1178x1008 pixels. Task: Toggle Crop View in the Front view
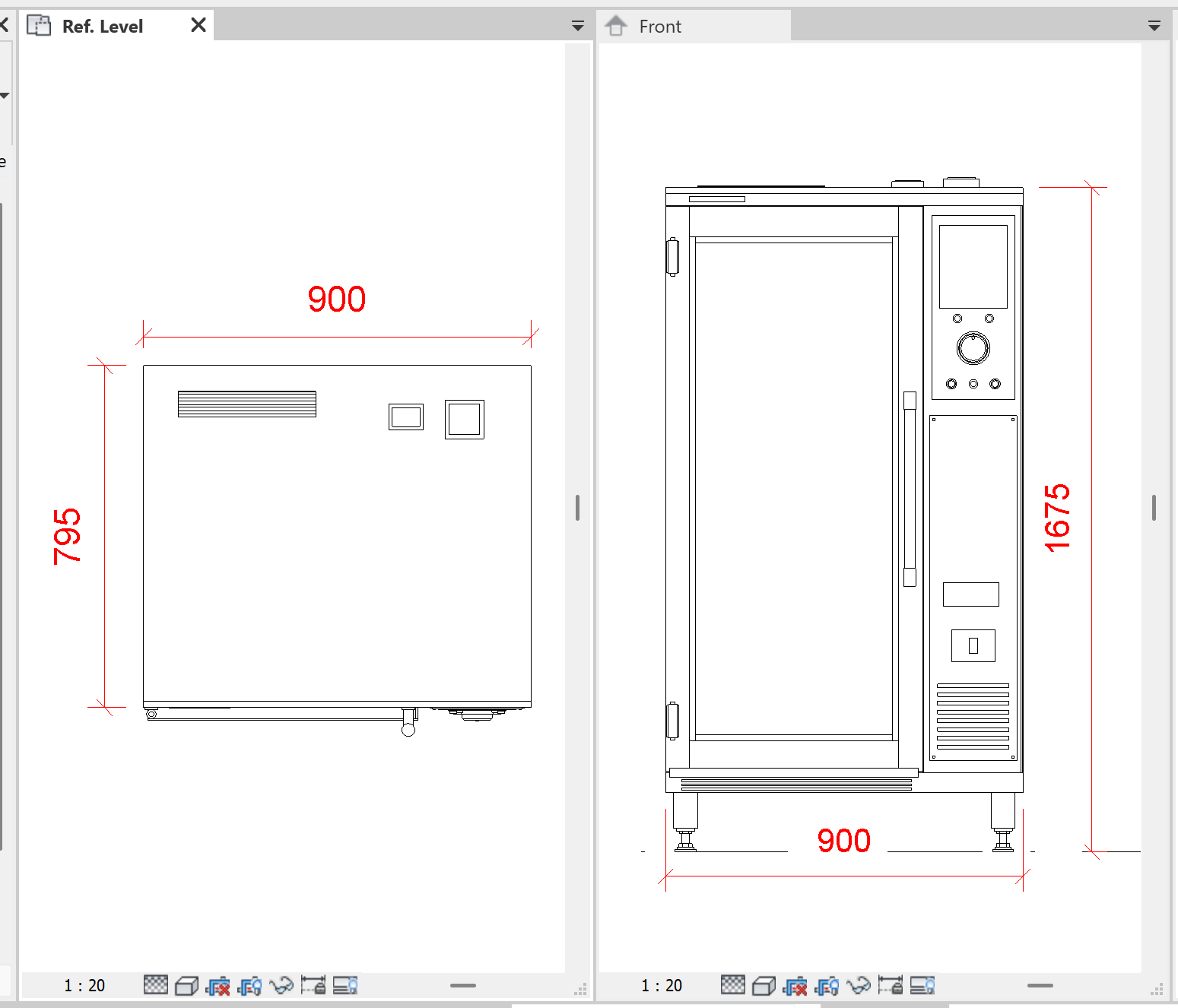pos(795,986)
